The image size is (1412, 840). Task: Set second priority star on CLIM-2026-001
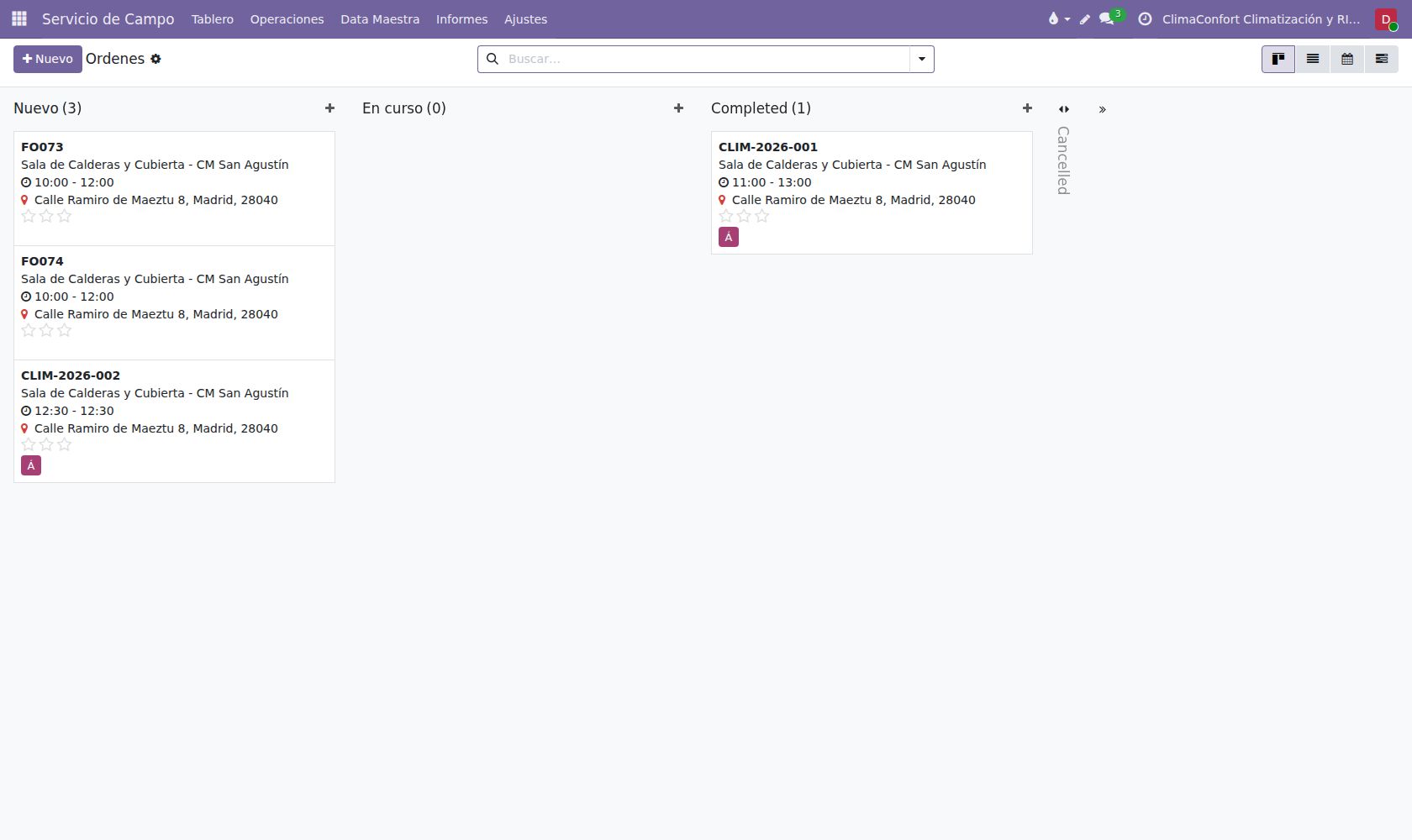(744, 217)
